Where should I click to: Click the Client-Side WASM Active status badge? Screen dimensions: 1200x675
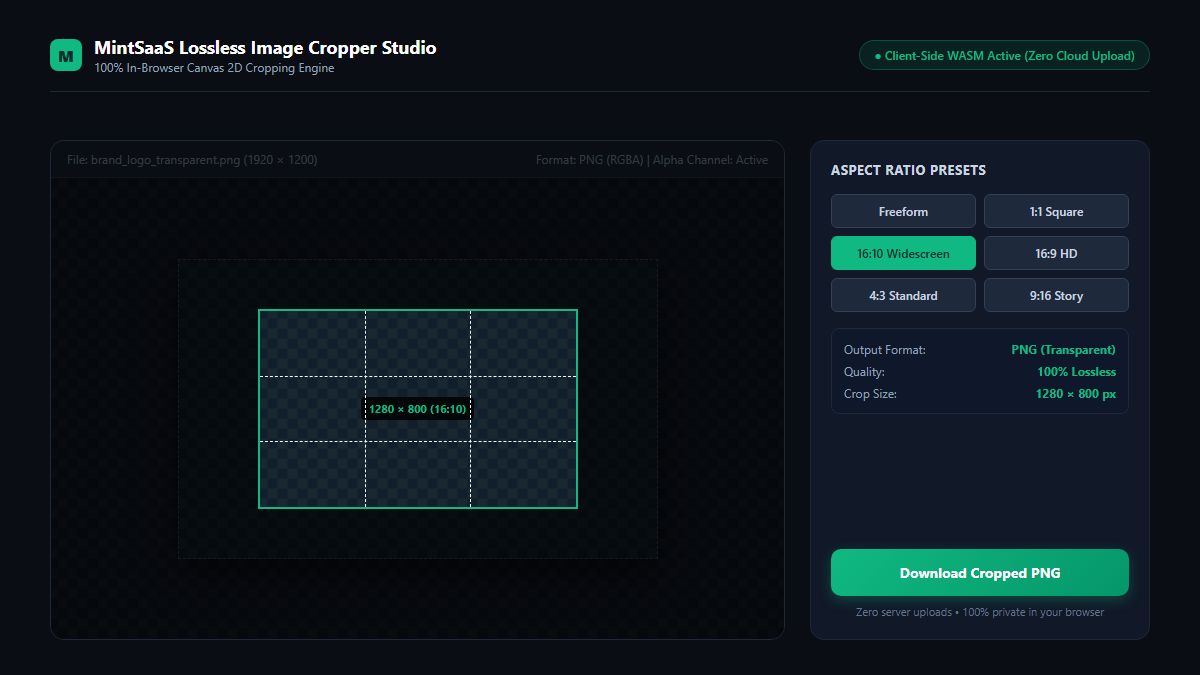pyautogui.click(x=1004, y=55)
